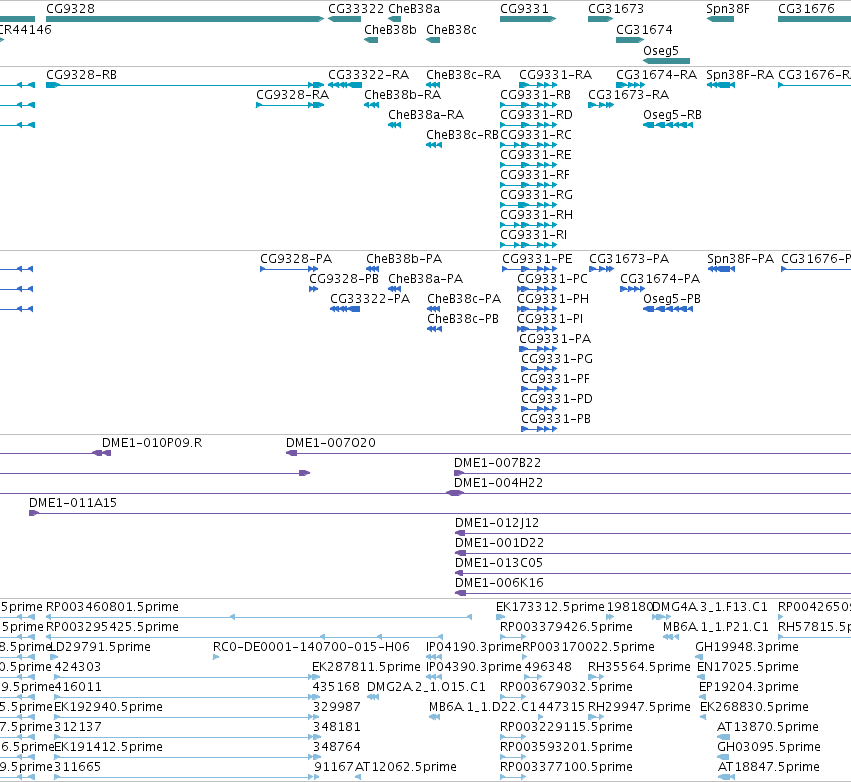Click the DME1-001D22 clone label
Viewport: 851px width, 782px height.
click(x=499, y=543)
